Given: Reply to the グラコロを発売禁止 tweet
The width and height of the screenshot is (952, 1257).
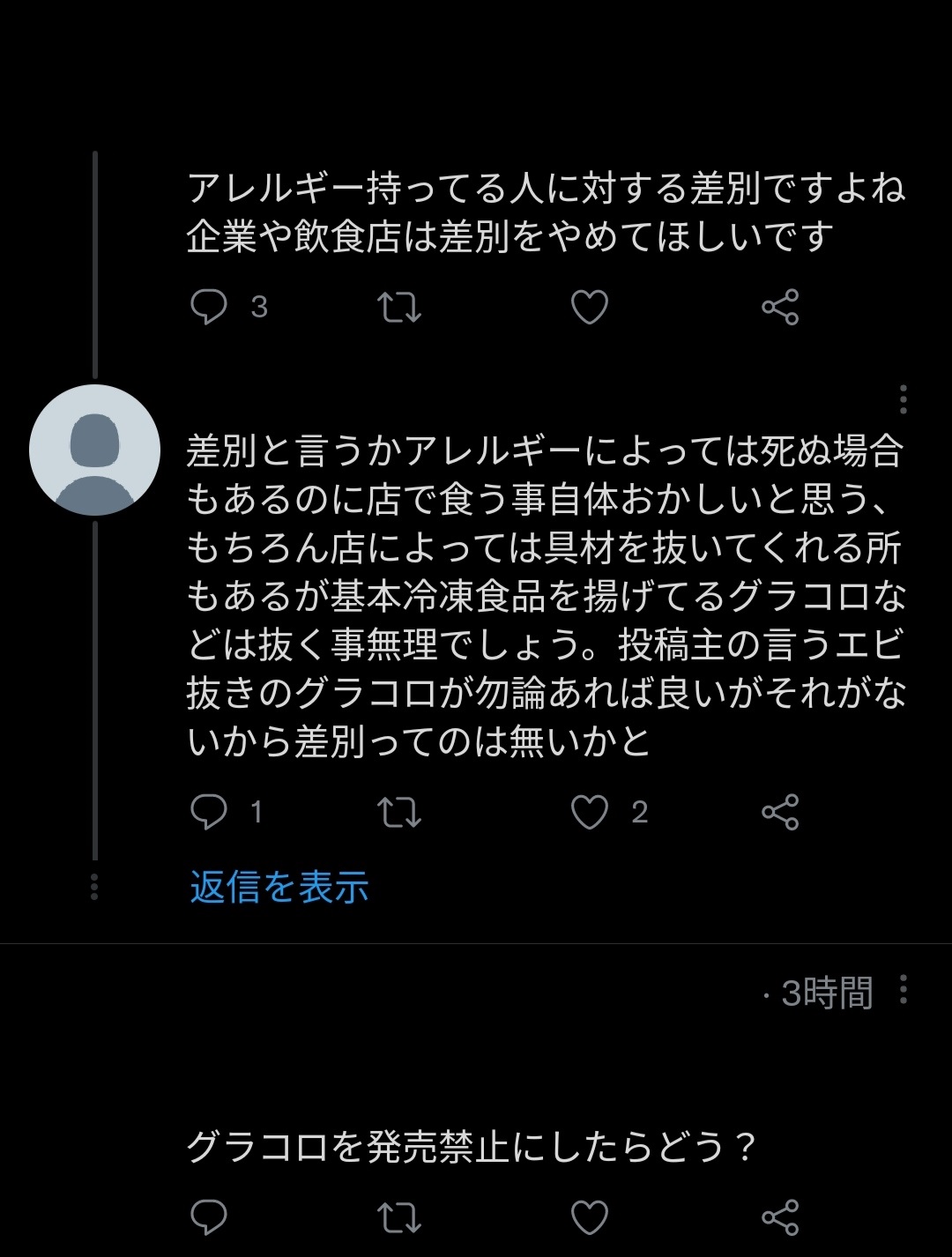Looking at the screenshot, I should coord(210,1217).
